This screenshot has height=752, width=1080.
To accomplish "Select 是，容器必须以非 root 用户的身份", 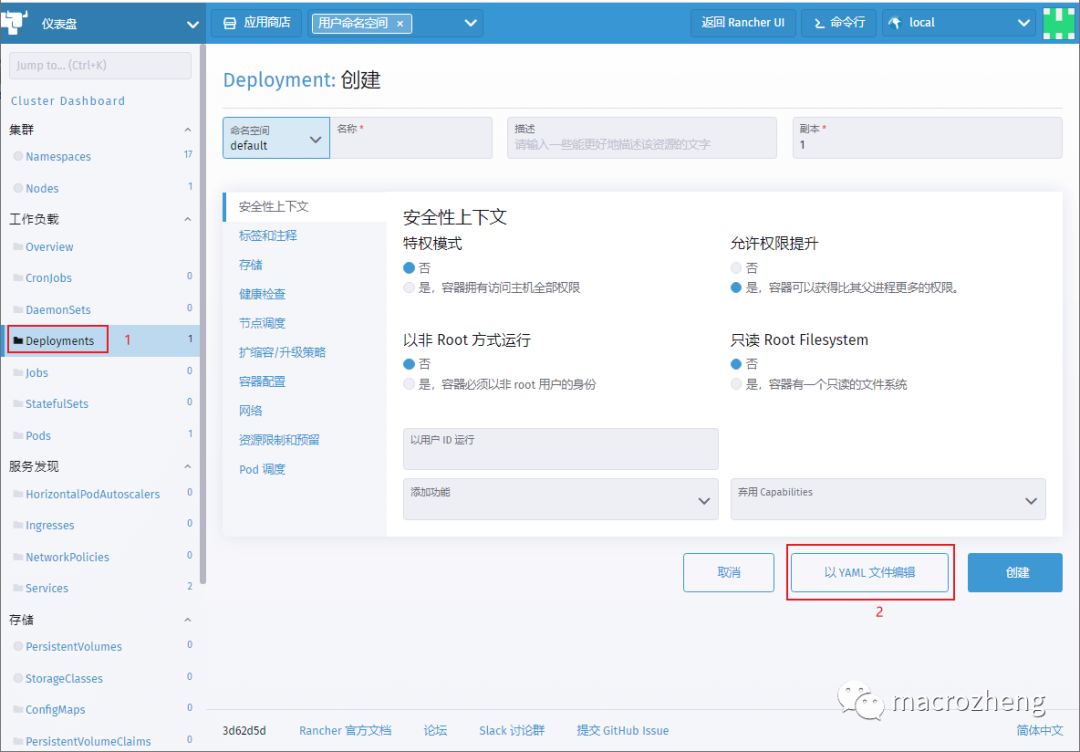I will pos(409,384).
